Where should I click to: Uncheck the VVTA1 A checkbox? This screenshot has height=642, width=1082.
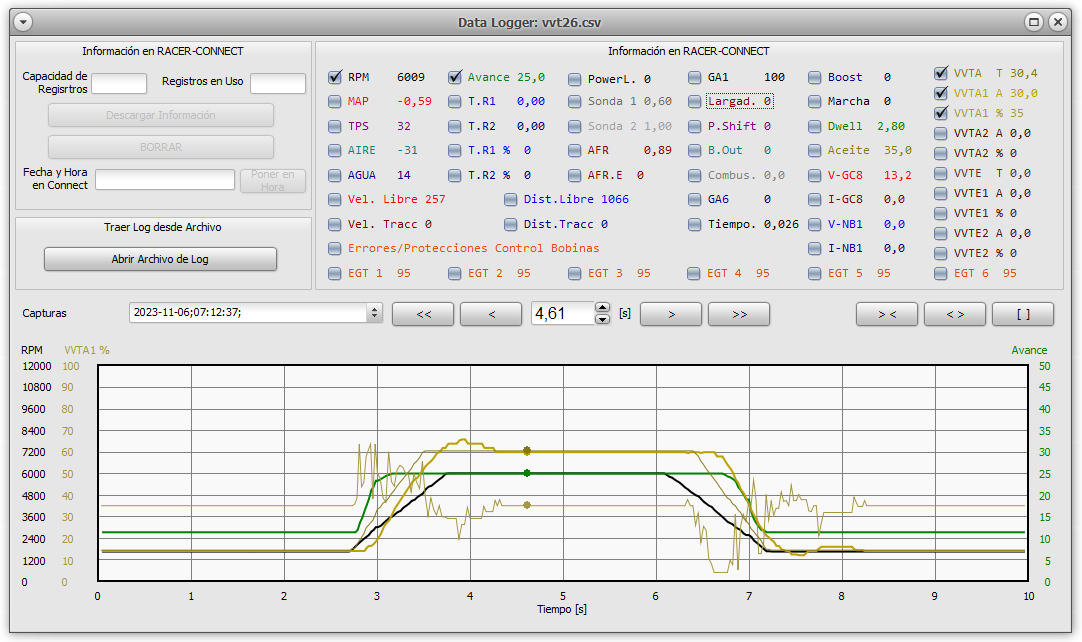pyautogui.click(x=941, y=93)
